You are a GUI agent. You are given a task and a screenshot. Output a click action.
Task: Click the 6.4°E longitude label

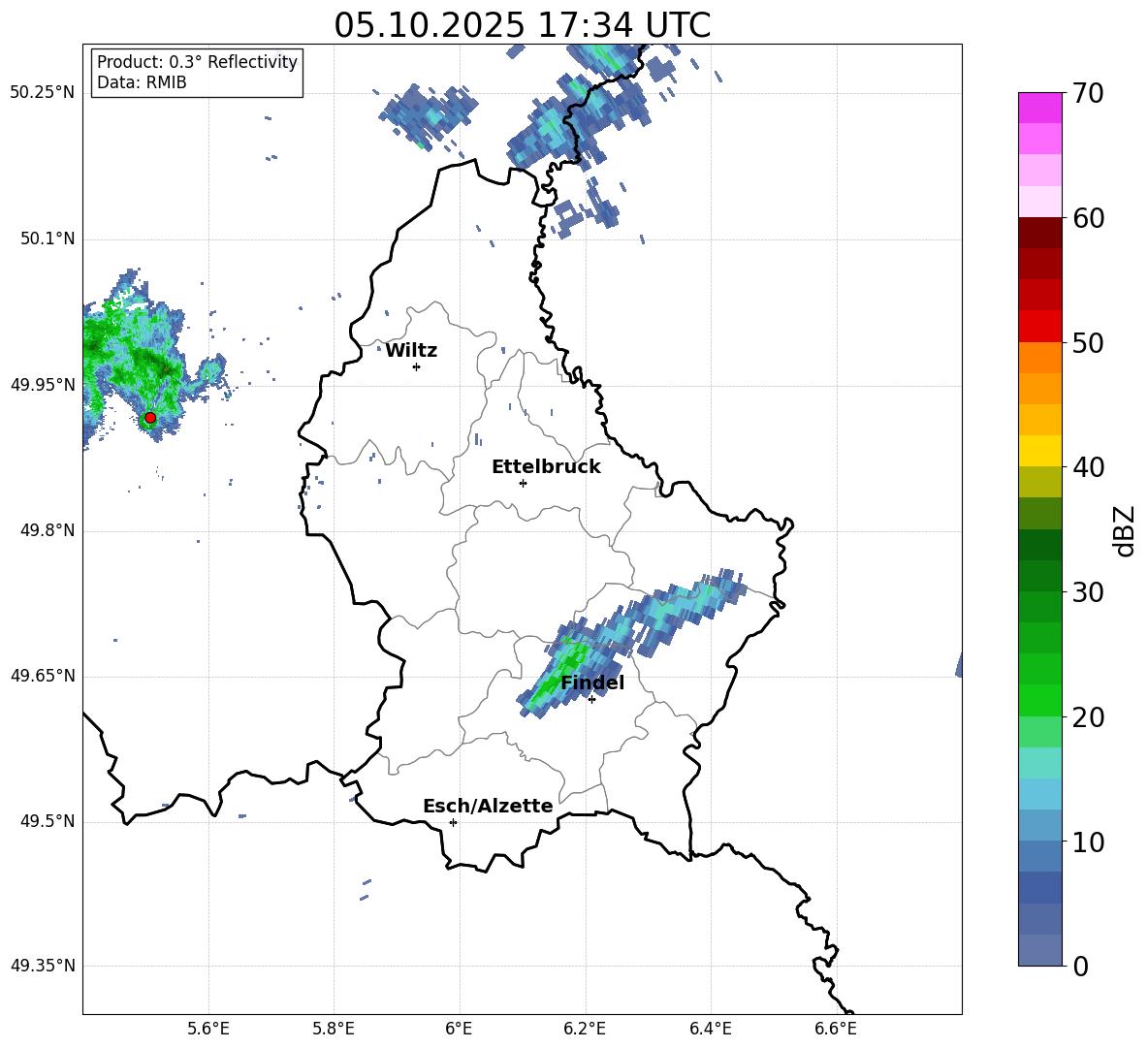710,1029
